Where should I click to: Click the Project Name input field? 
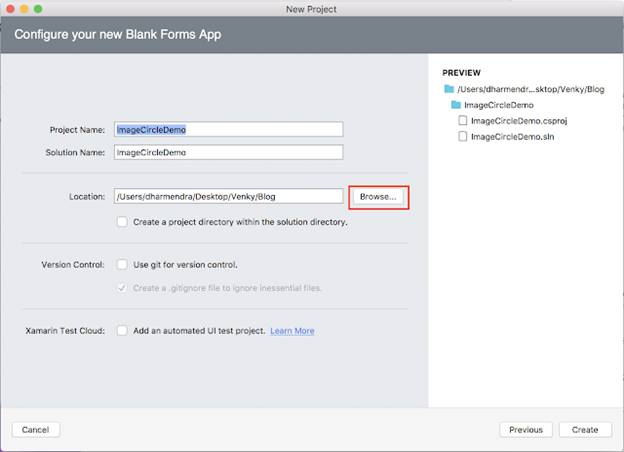tap(228, 129)
